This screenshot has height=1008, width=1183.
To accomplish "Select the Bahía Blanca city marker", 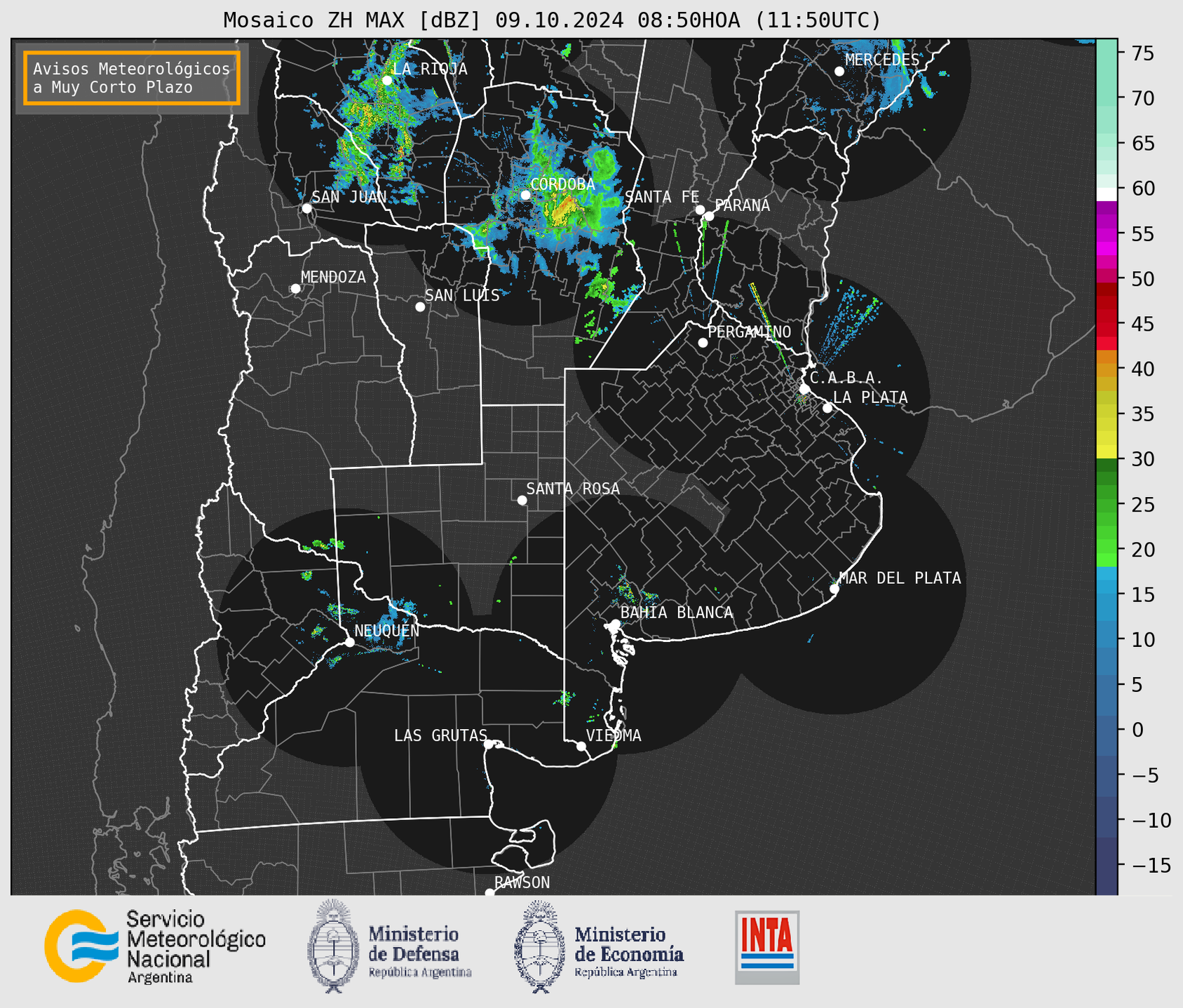I will click(x=615, y=624).
